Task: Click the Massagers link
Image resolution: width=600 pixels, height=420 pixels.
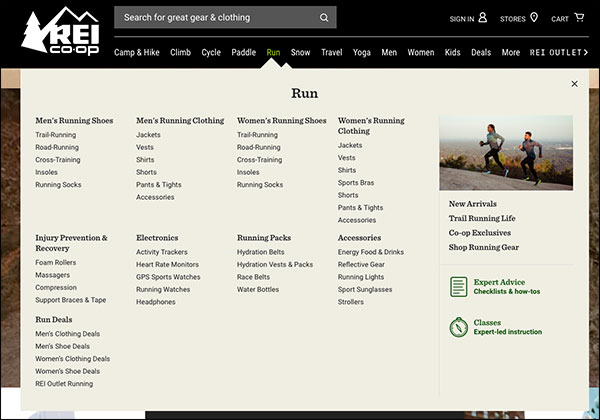Action: click(x=52, y=275)
